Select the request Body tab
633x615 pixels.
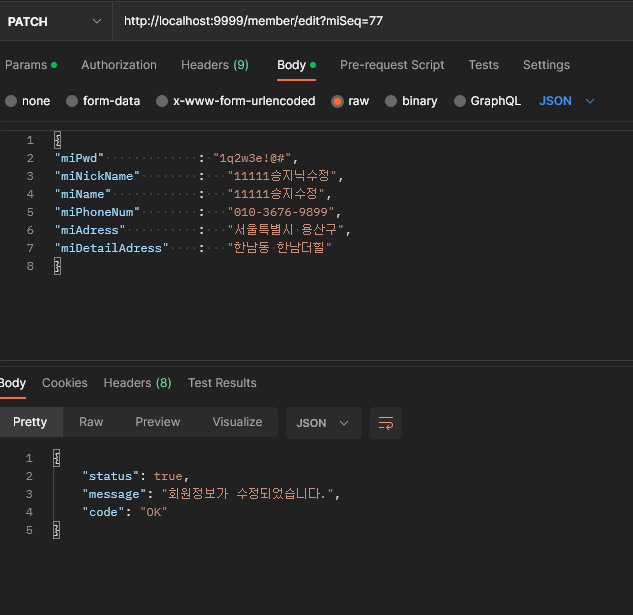click(296, 65)
